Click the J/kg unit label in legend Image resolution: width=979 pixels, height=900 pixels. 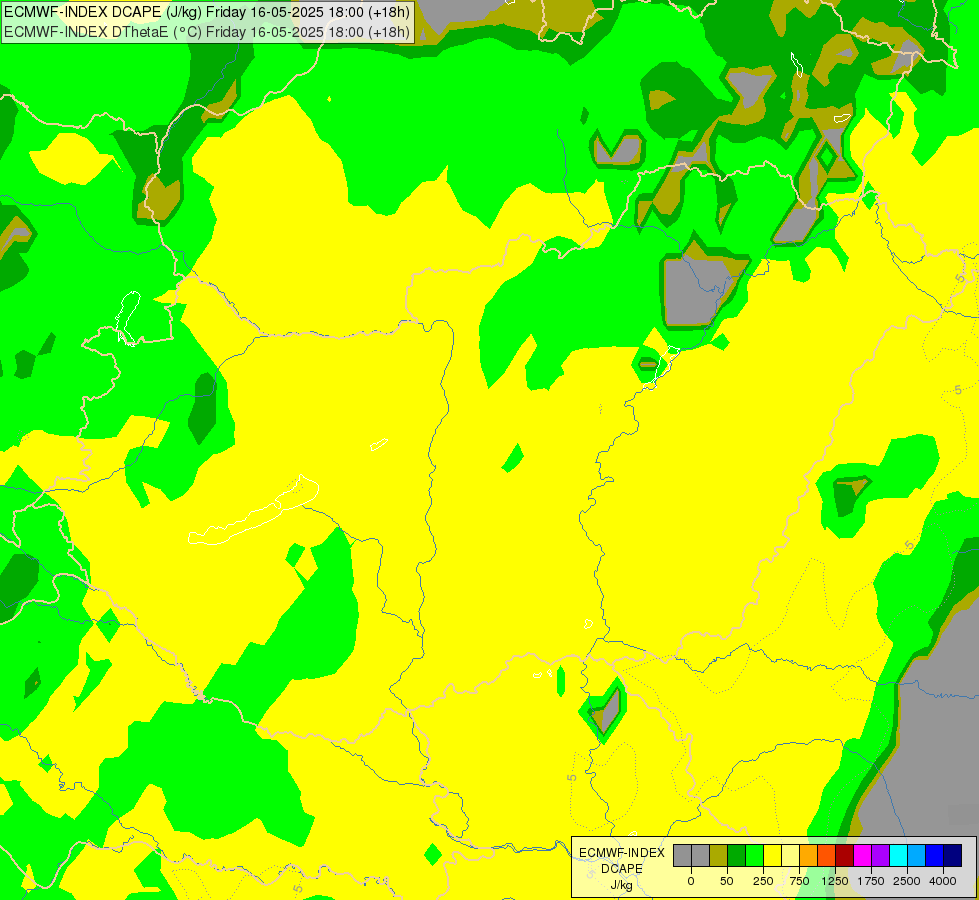621,885
